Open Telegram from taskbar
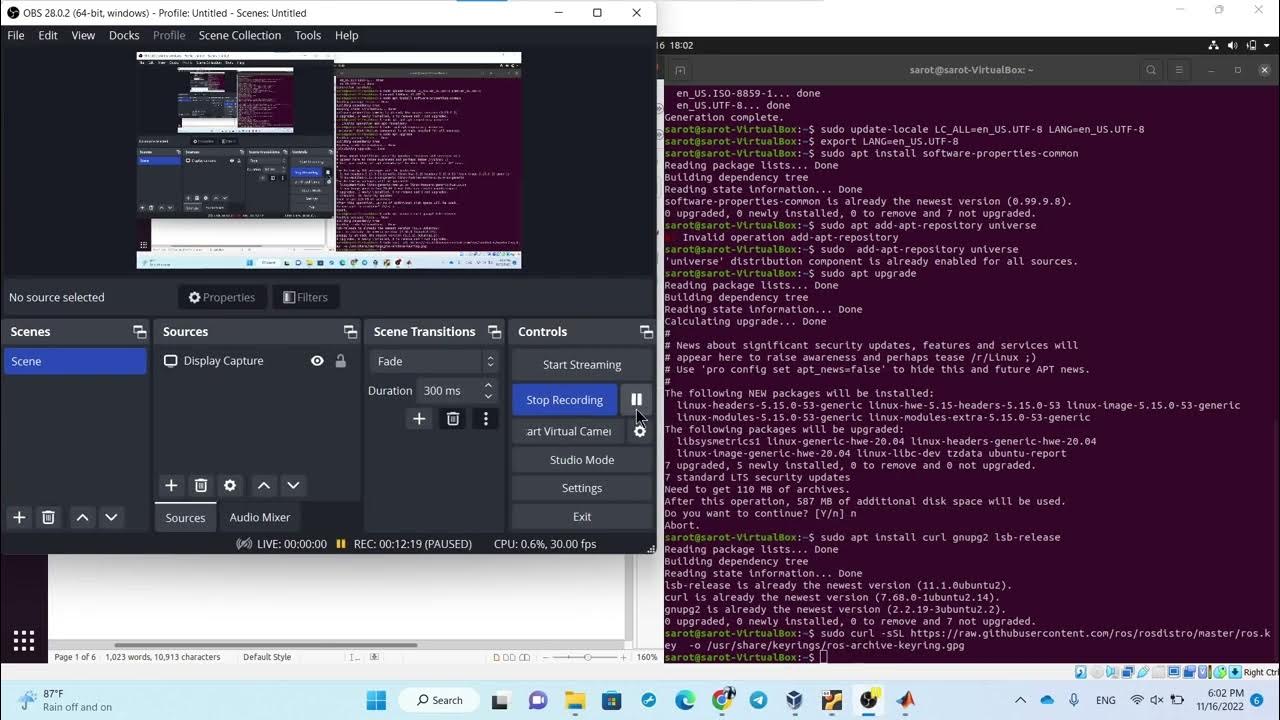This screenshot has width=1280, height=720. 758,700
